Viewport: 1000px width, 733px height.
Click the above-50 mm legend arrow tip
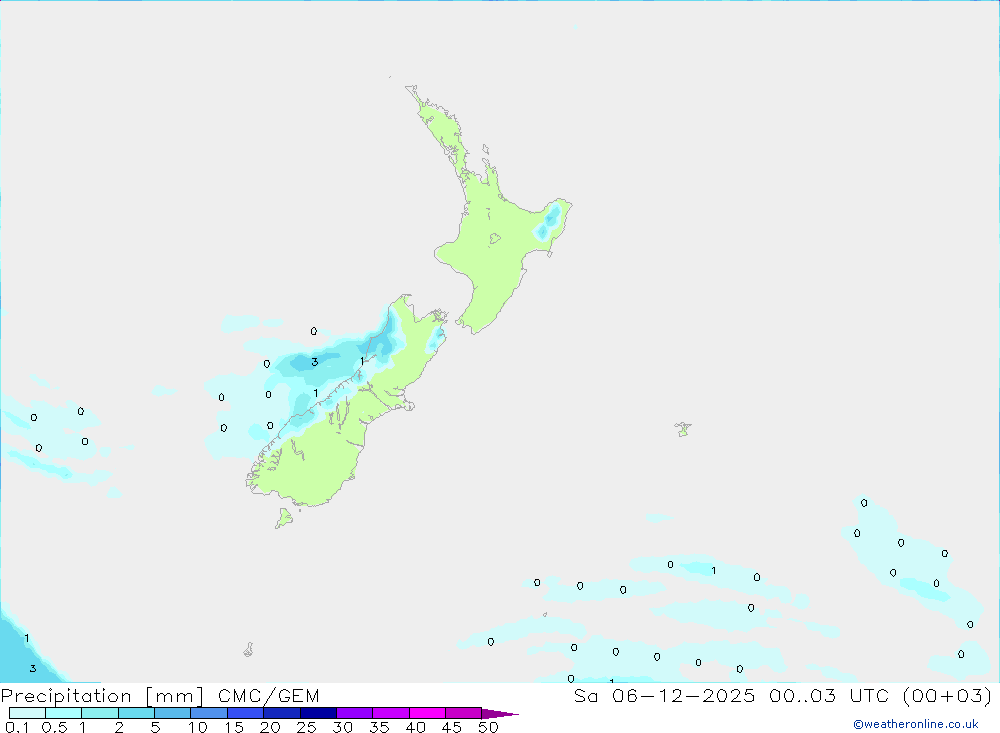(x=500, y=714)
